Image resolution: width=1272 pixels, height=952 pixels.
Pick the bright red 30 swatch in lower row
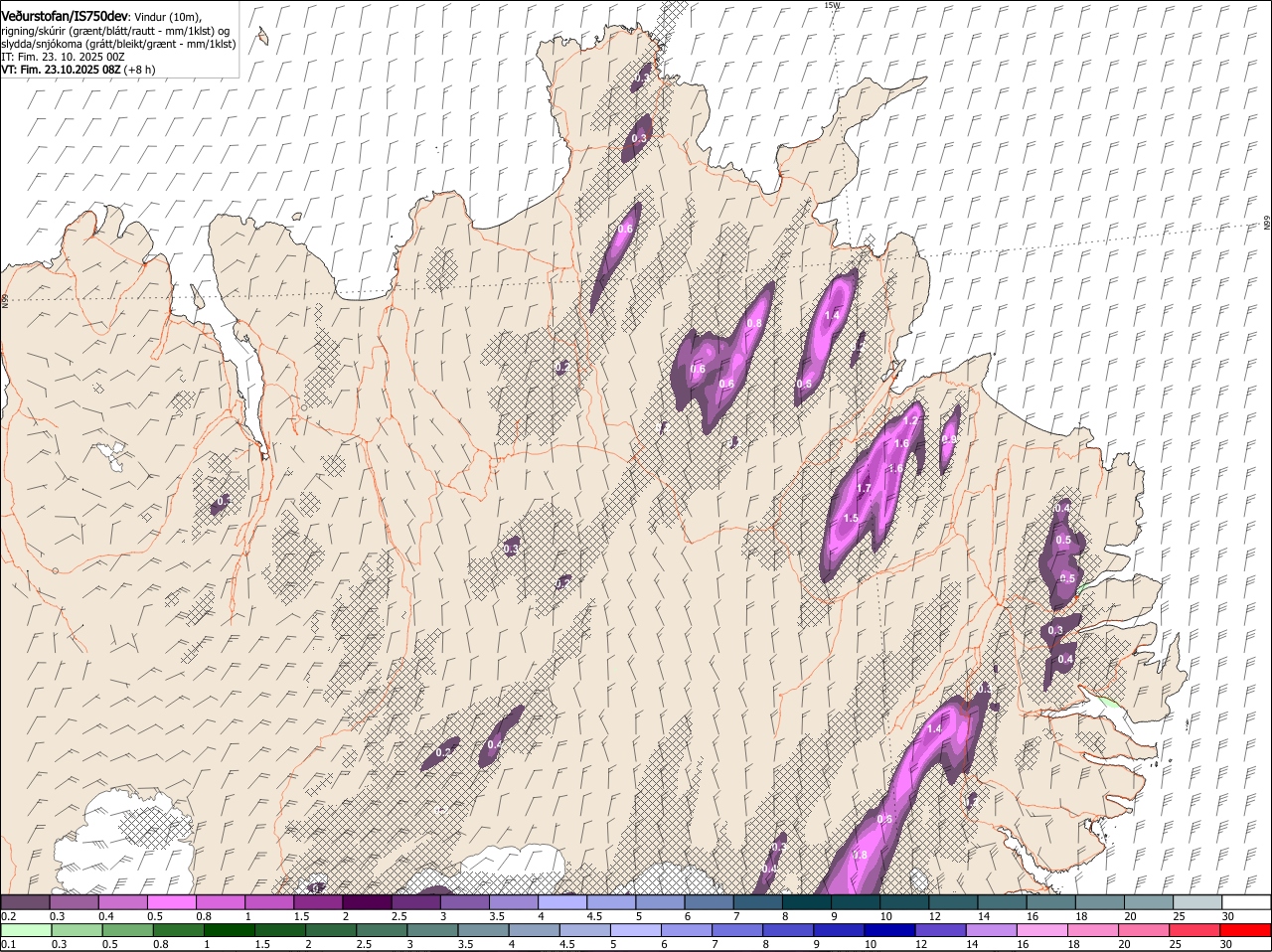click(x=1244, y=930)
